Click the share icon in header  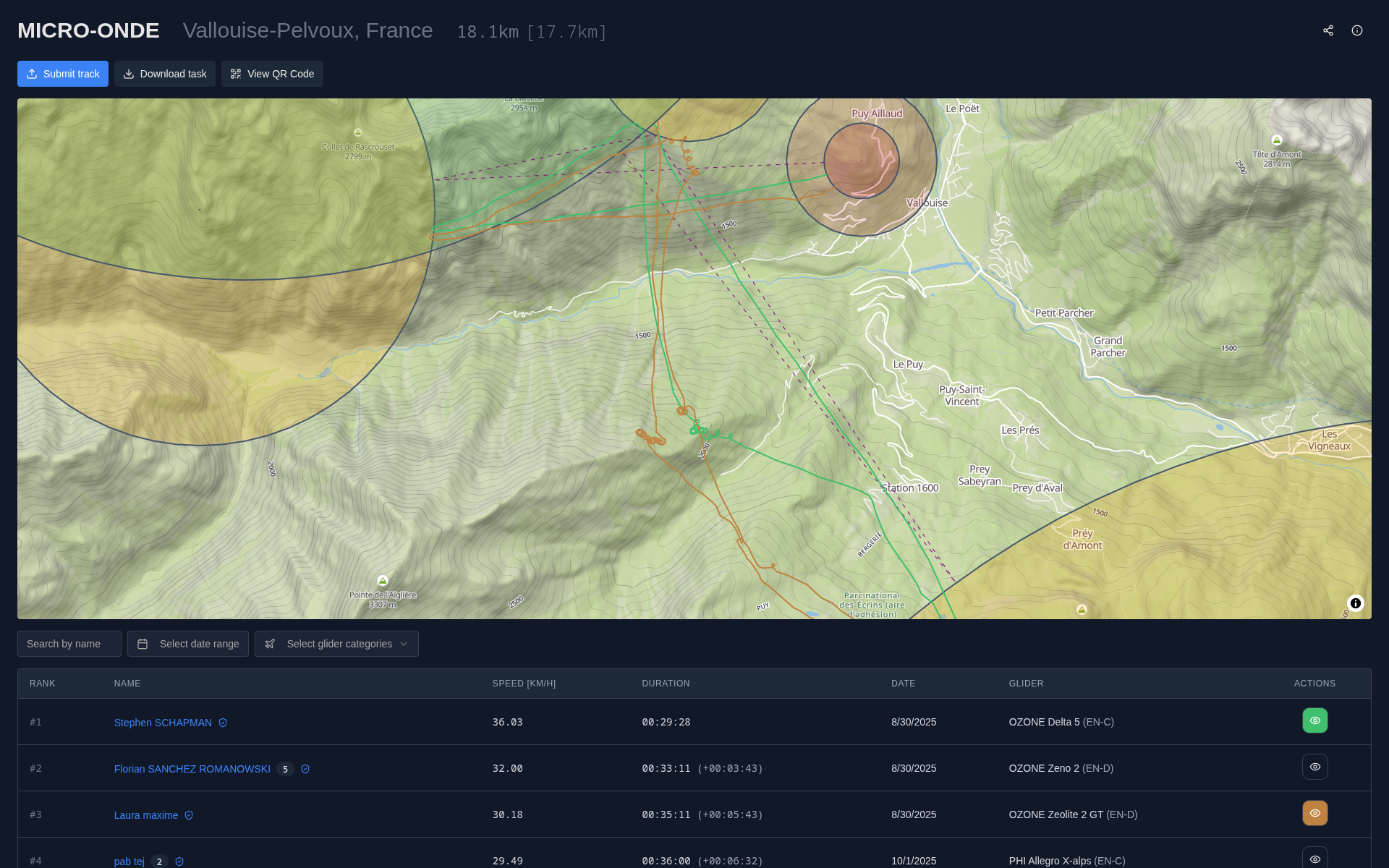pyautogui.click(x=1328, y=30)
